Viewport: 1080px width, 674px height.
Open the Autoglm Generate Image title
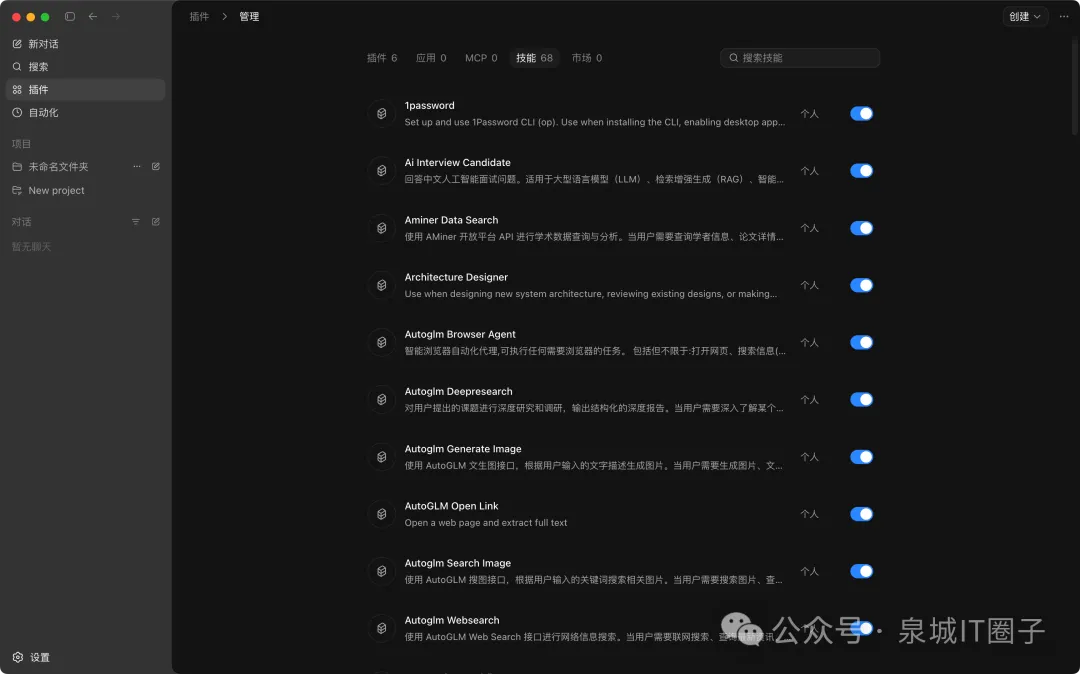(x=463, y=448)
